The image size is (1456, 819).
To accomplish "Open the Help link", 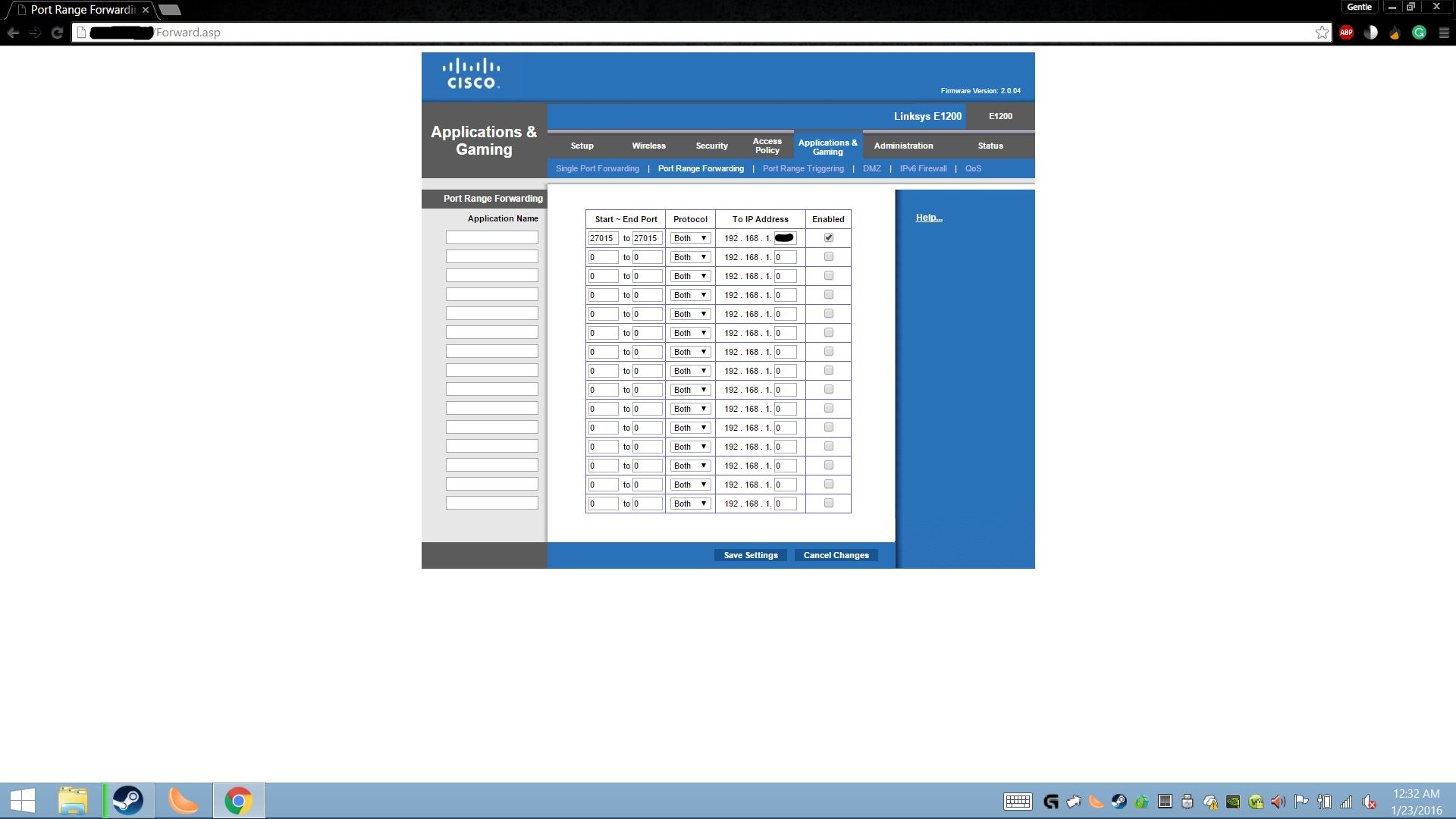I will tap(928, 218).
